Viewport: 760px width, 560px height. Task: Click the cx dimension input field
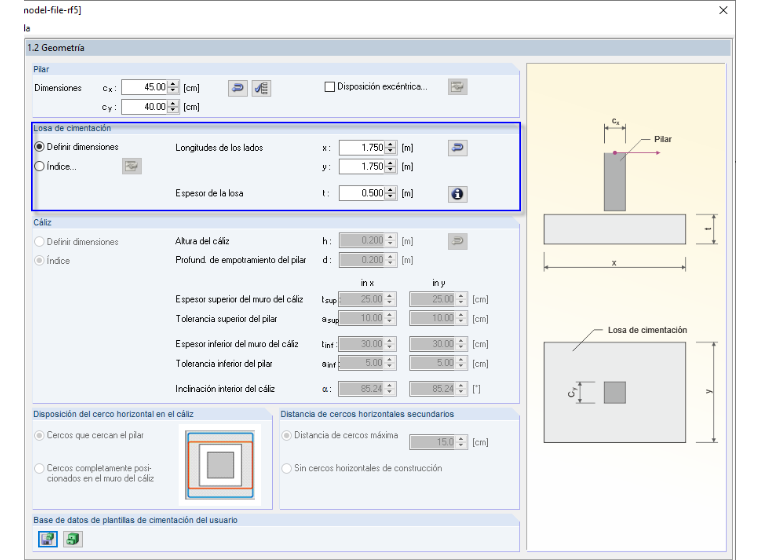(x=144, y=87)
